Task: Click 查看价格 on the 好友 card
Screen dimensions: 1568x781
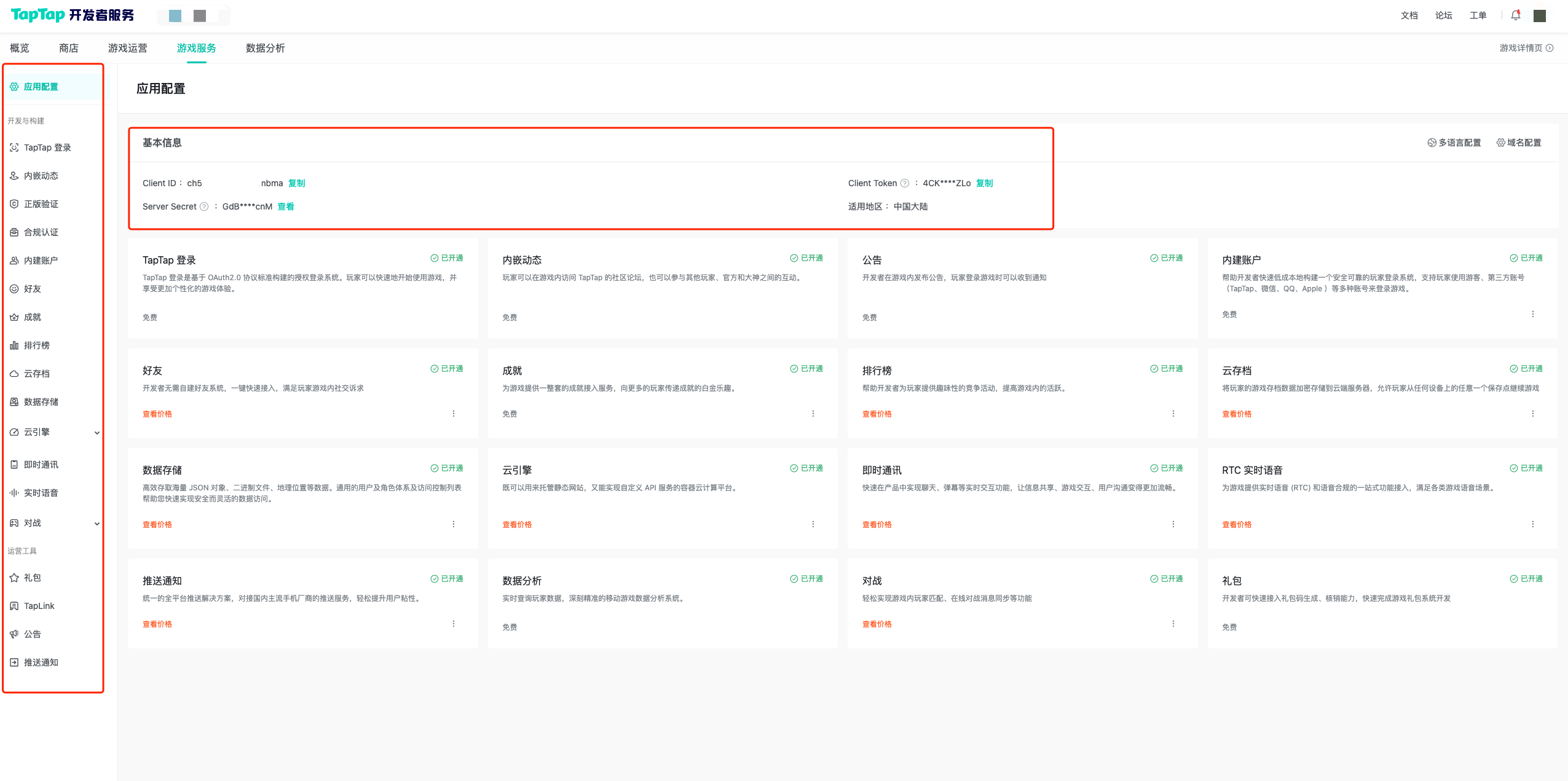Action: click(x=157, y=414)
